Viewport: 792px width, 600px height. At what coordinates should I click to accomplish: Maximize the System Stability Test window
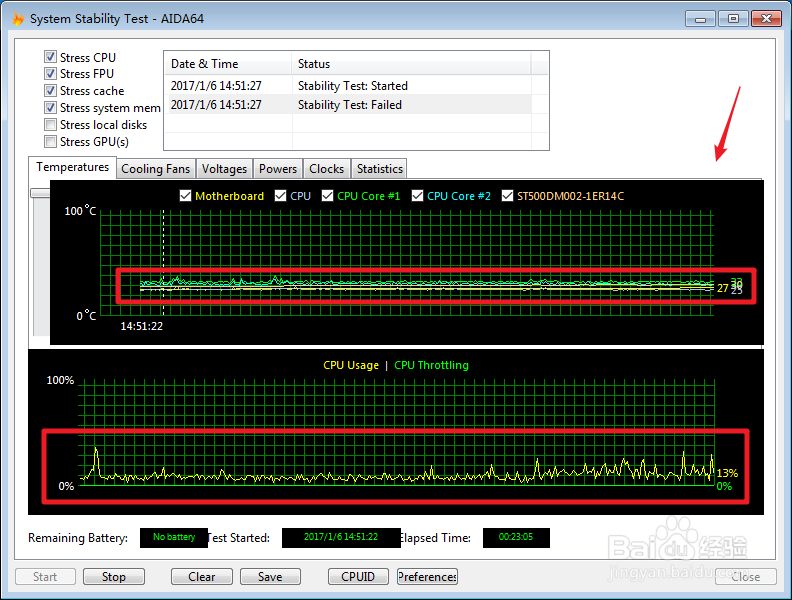tap(733, 18)
